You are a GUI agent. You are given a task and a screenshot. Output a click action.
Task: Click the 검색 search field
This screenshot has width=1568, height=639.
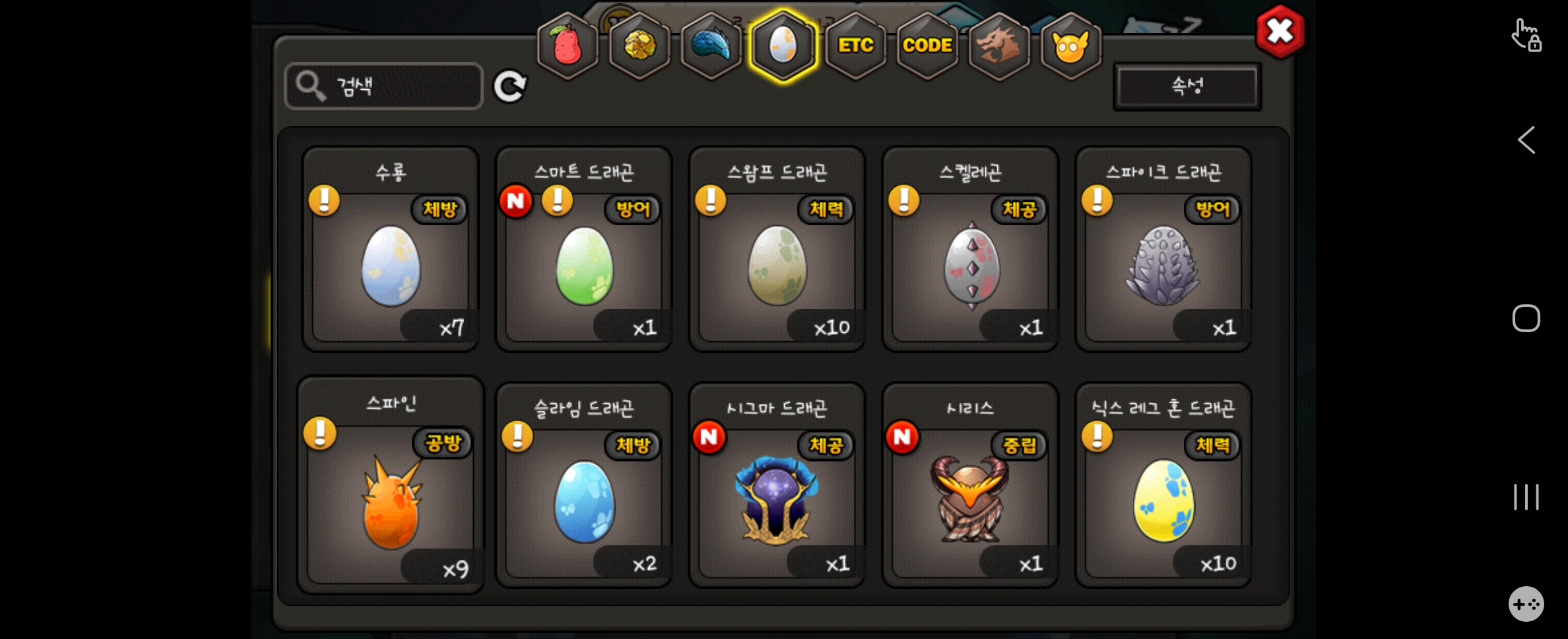pos(383,86)
